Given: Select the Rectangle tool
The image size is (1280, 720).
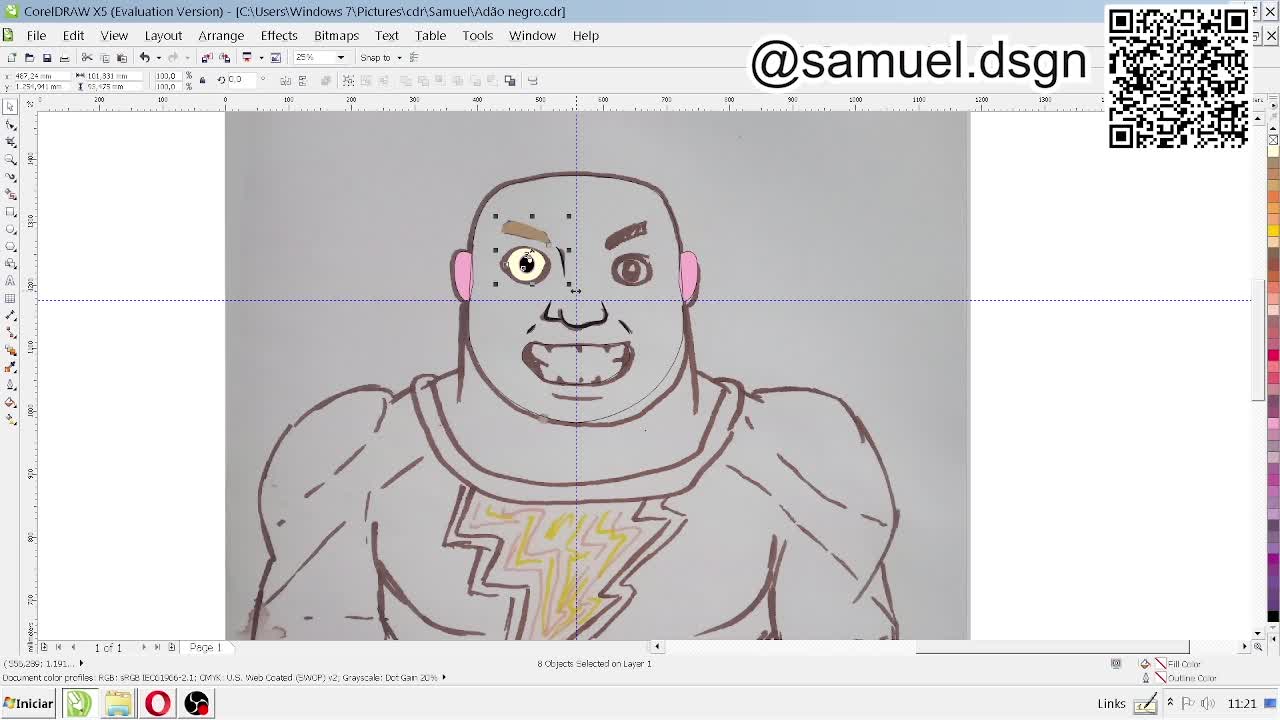Looking at the screenshot, I should click(x=11, y=212).
